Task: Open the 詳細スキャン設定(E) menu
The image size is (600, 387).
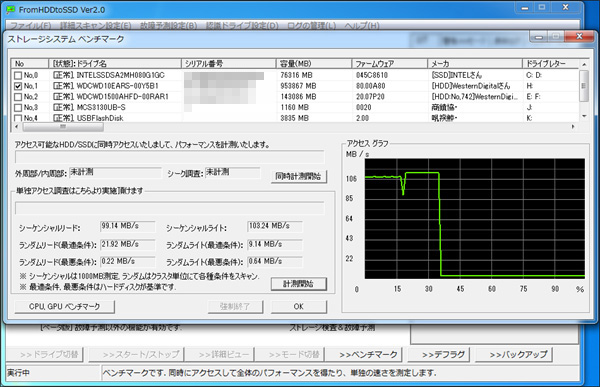Action: [x=96, y=26]
